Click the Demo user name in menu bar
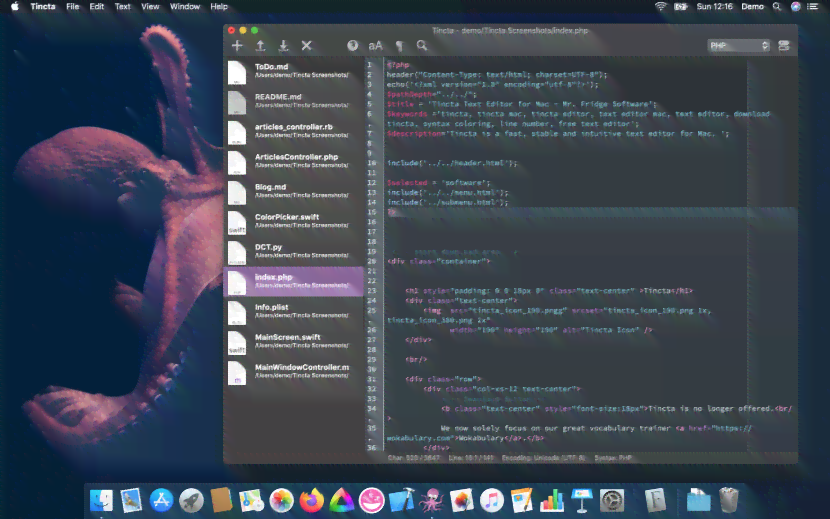The height and width of the screenshot is (519, 830). 753,6
